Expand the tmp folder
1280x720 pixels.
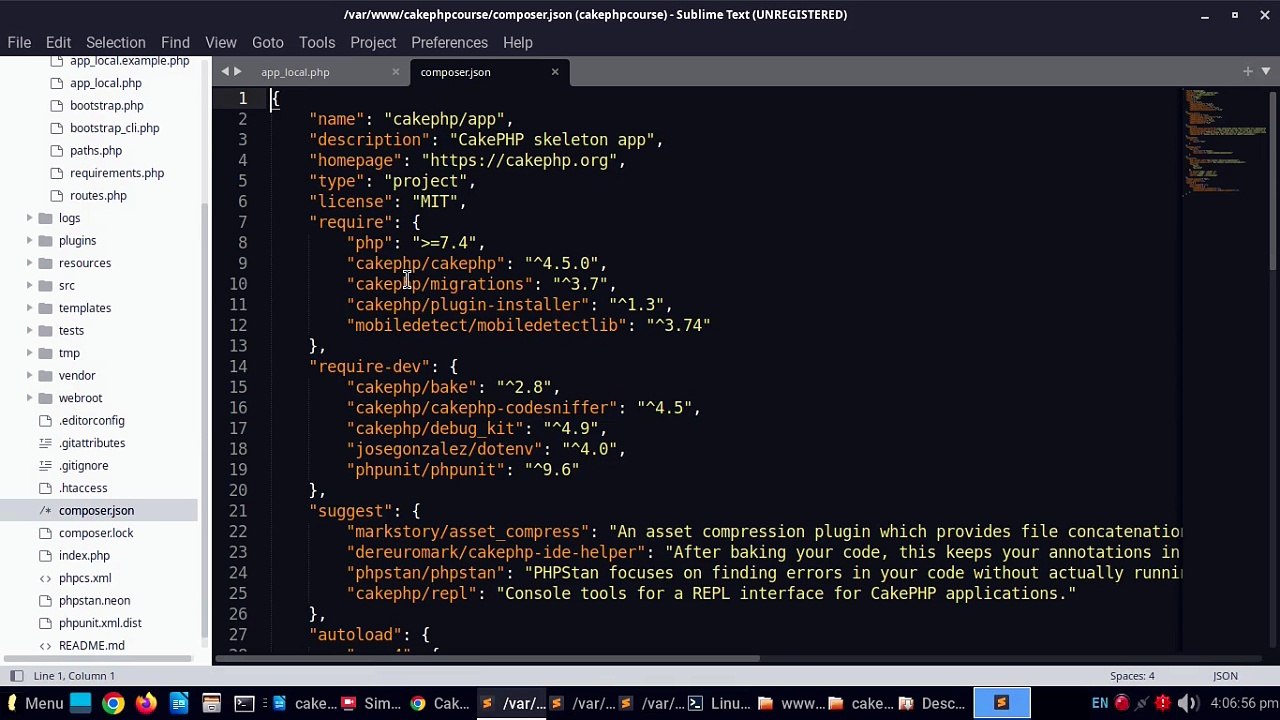29,353
